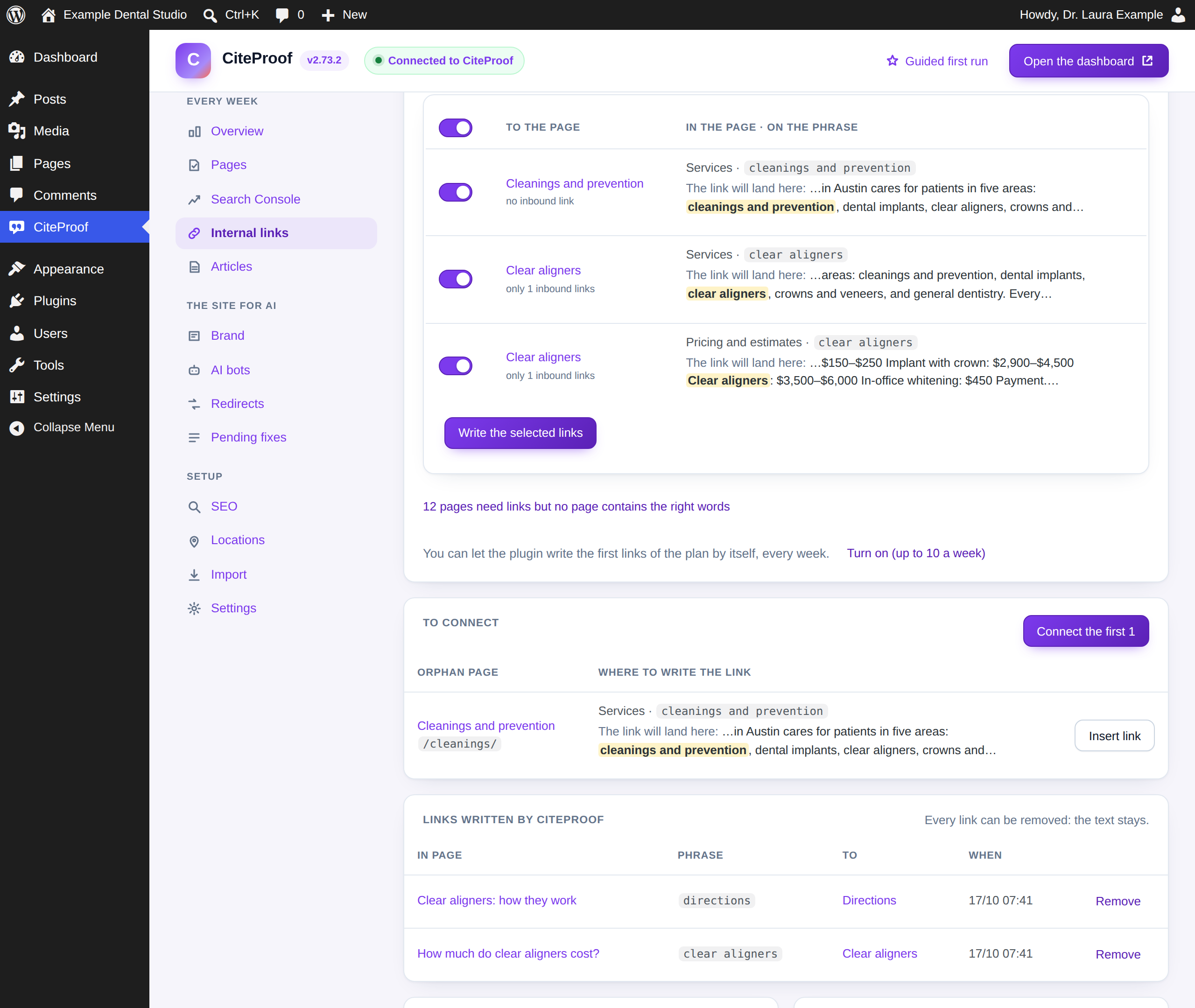This screenshot has width=1195, height=1008.
Task: Click Connect the first 1 button
Action: click(1086, 631)
